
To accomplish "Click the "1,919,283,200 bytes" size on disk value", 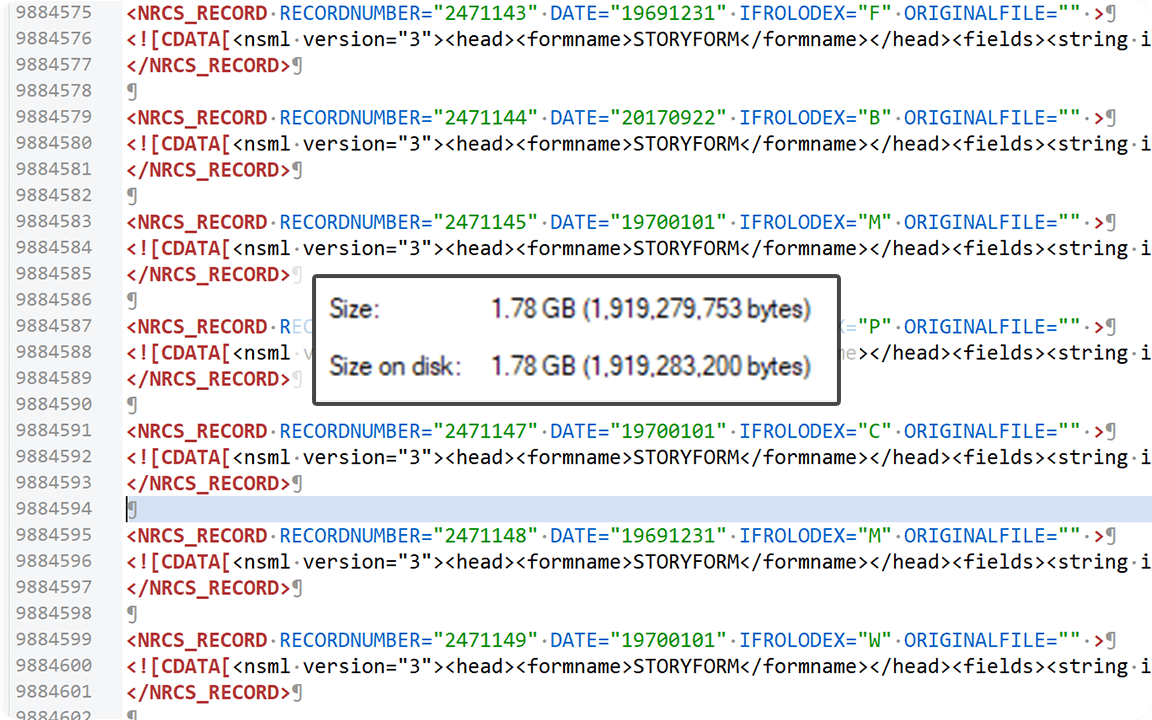I will click(696, 366).
